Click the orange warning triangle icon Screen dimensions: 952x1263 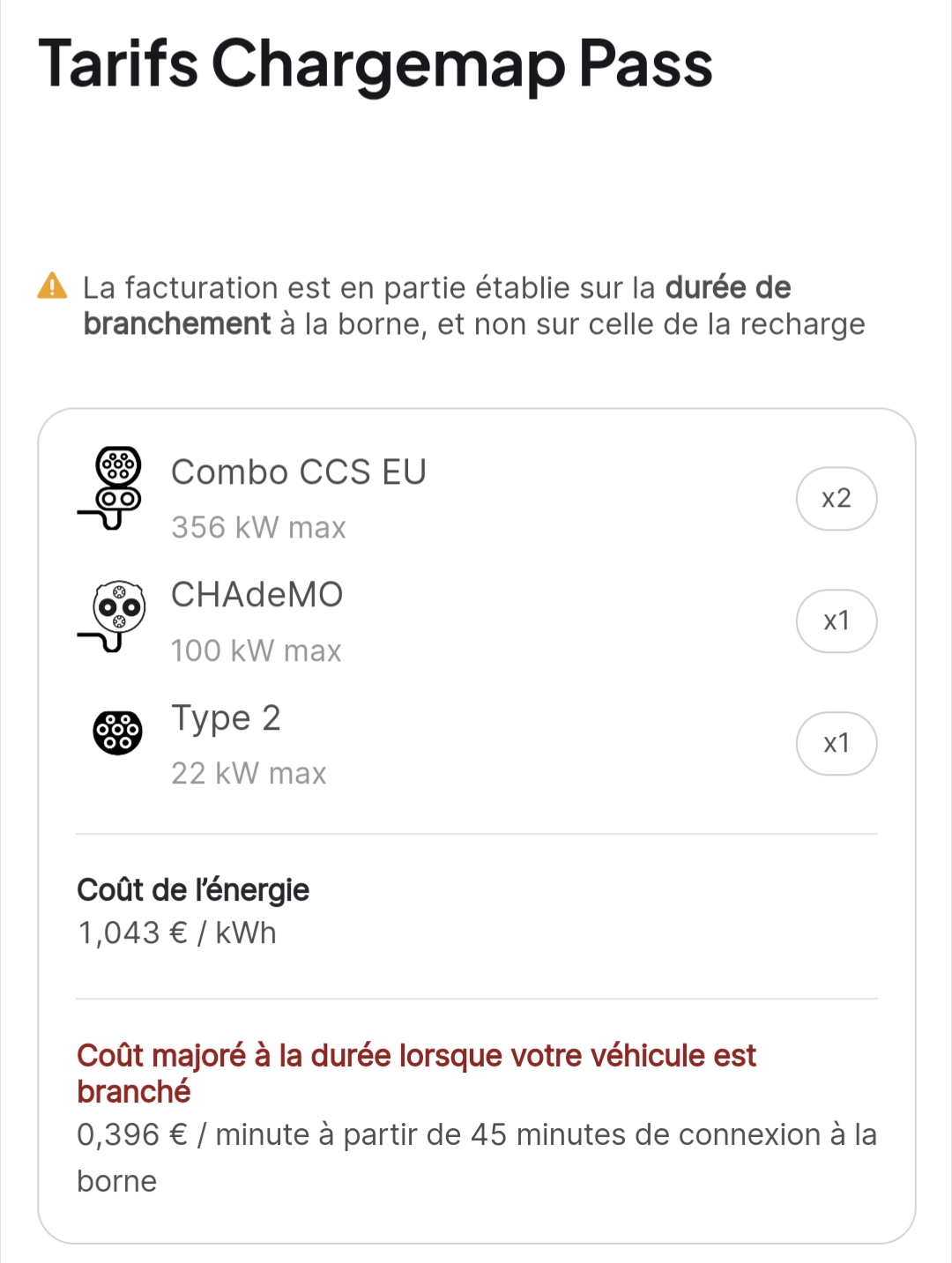coord(53,286)
